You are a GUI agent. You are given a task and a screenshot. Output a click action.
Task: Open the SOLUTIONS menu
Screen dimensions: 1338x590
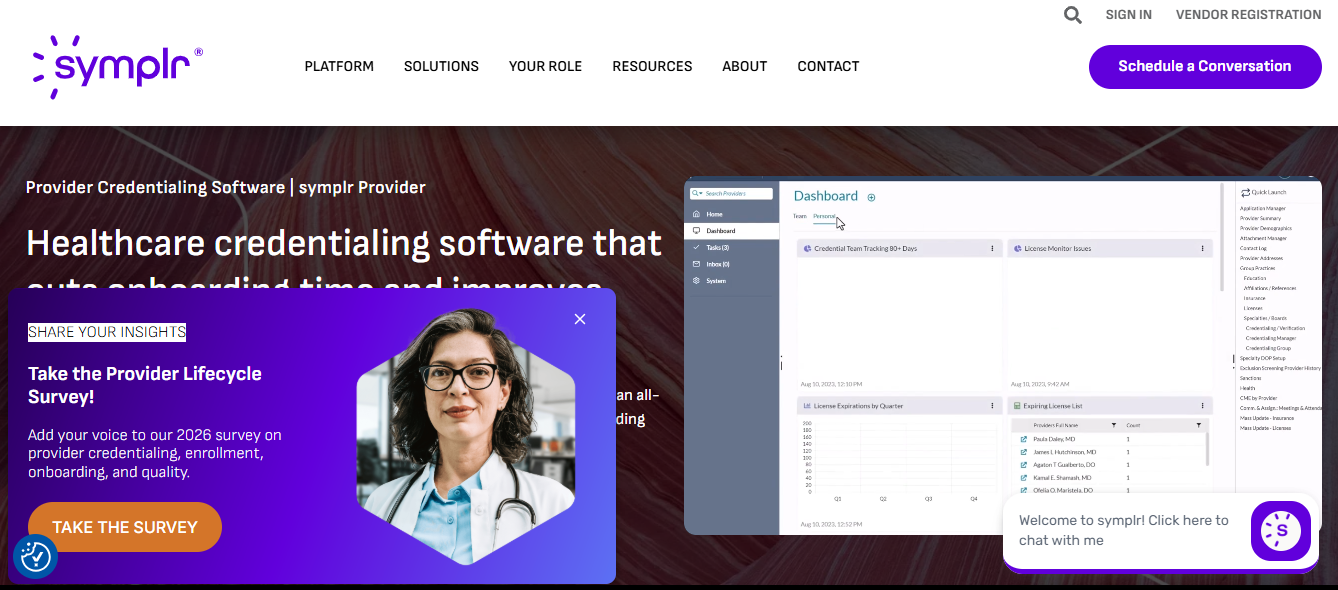(x=441, y=66)
